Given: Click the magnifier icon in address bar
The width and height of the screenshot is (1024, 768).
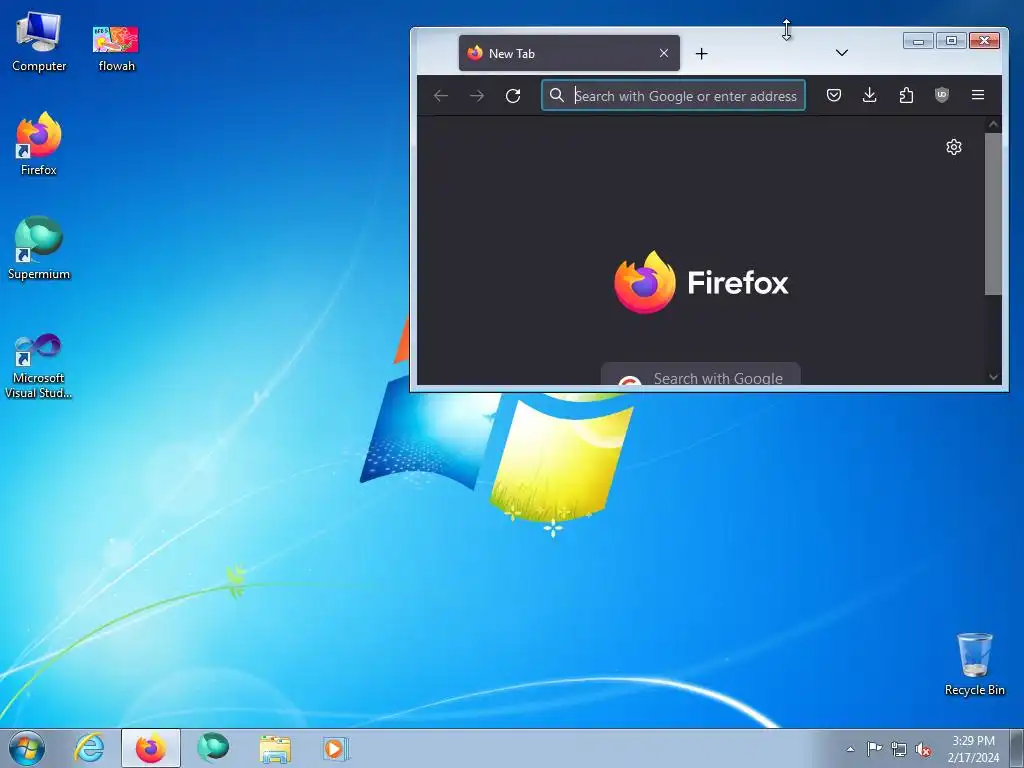Looking at the screenshot, I should [x=556, y=95].
